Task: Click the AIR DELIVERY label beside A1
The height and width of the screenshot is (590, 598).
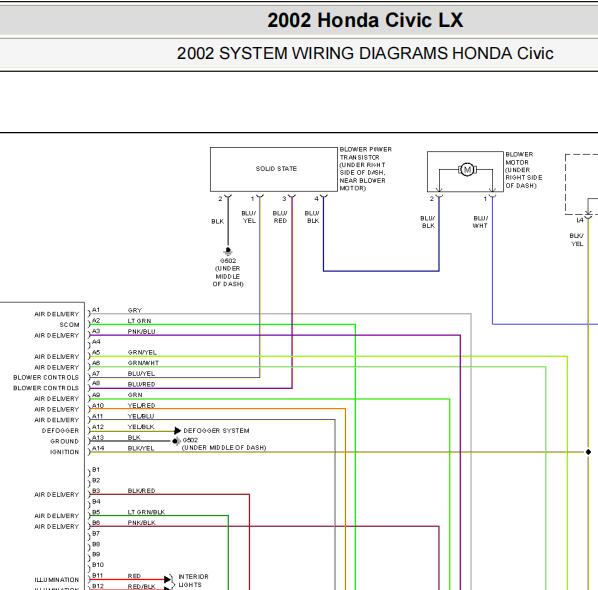Action: click(56, 314)
